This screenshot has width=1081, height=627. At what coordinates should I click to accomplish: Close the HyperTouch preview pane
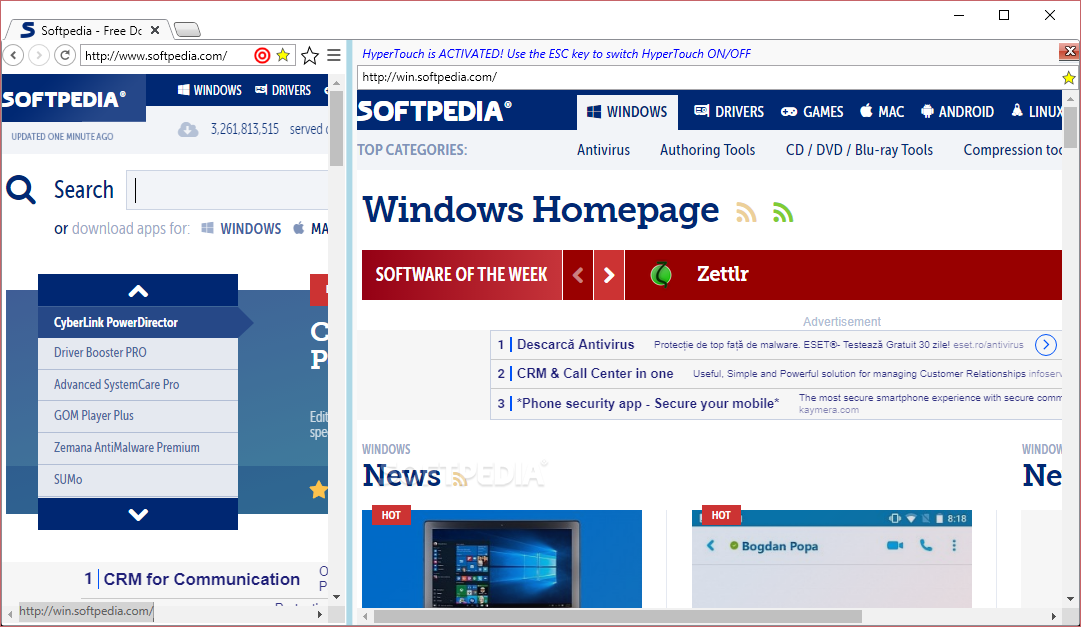[1070, 51]
